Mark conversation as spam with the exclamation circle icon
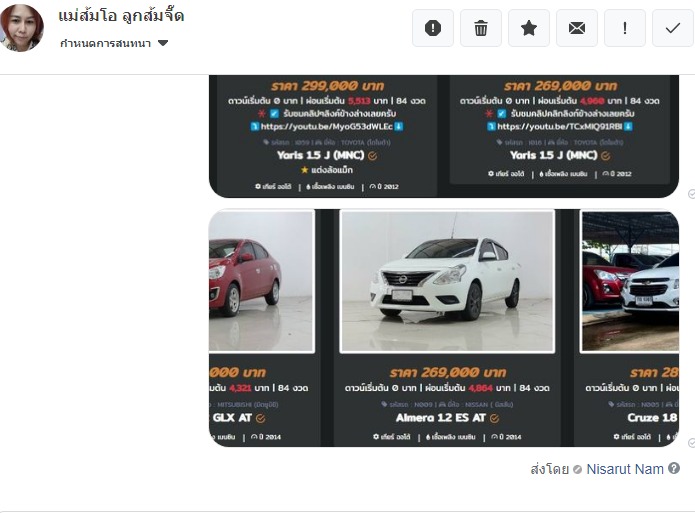695x513 pixels. tap(433, 28)
